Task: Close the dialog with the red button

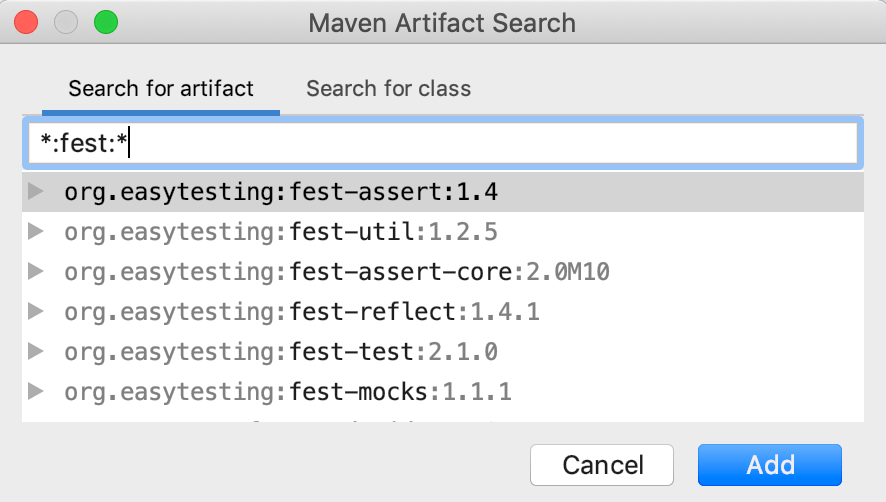Action: pos(26,22)
